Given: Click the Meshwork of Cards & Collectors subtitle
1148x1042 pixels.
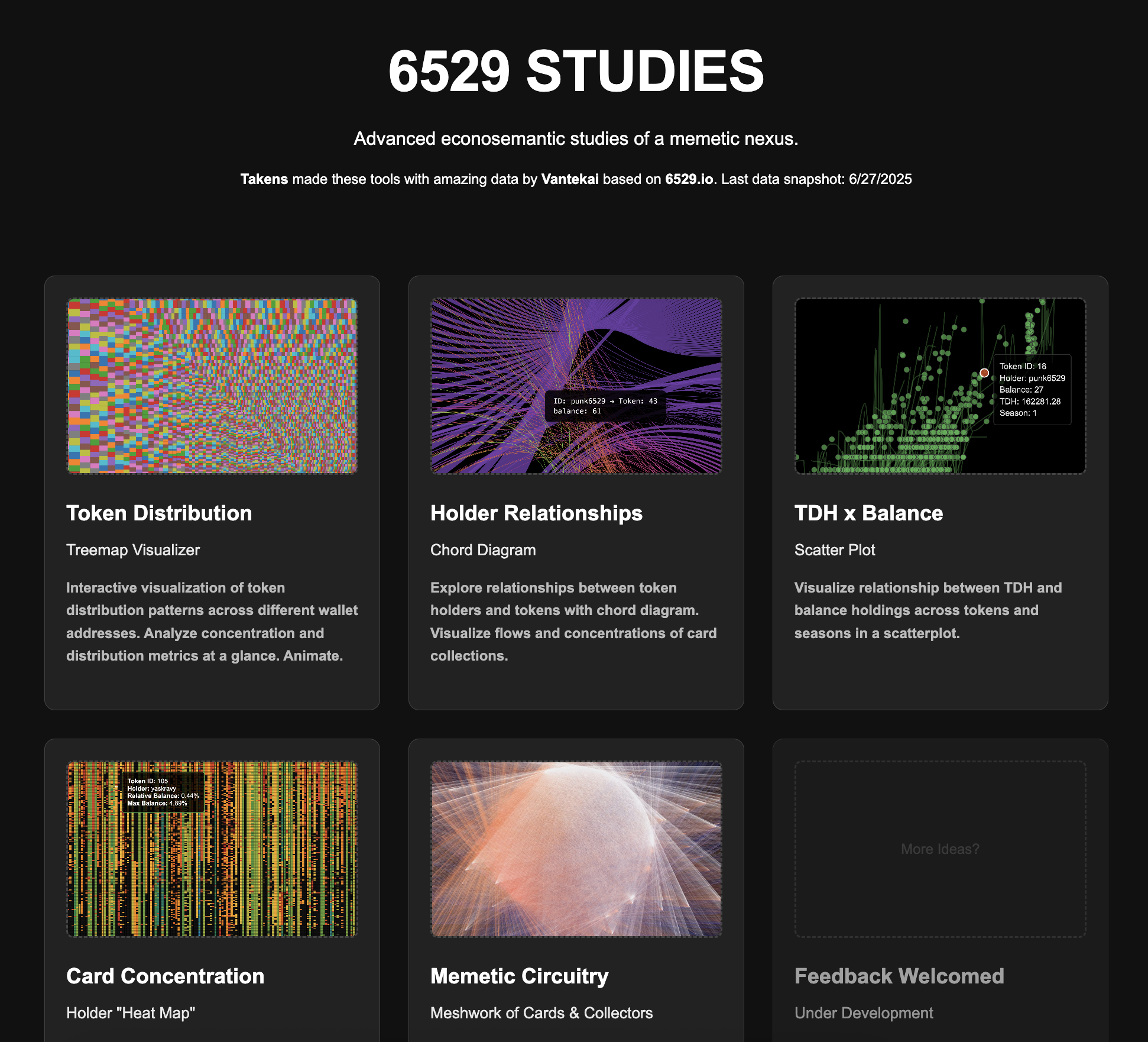Looking at the screenshot, I should click(x=541, y=1013).
